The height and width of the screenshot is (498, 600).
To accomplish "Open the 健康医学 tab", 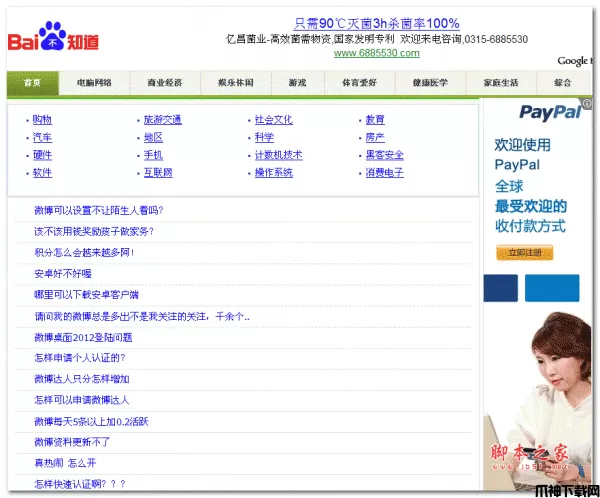I will point(430,83).
